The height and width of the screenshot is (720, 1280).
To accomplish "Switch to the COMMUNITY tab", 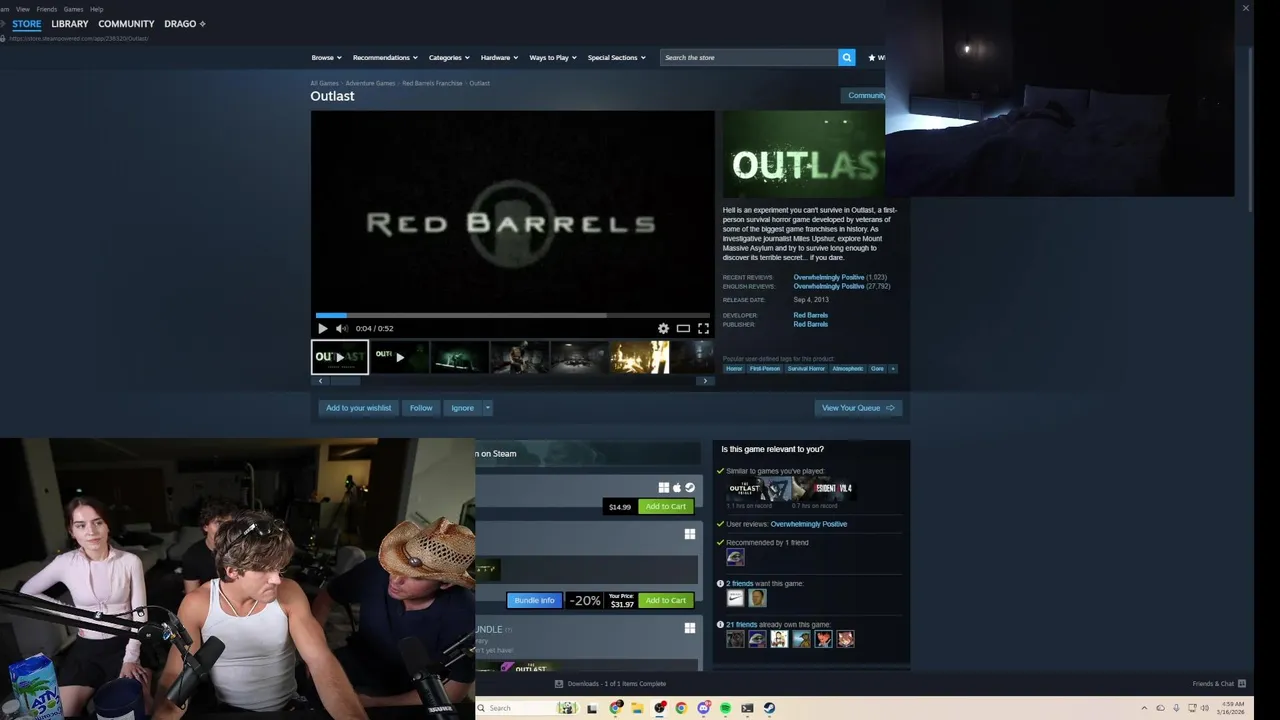I will [126, 24].
